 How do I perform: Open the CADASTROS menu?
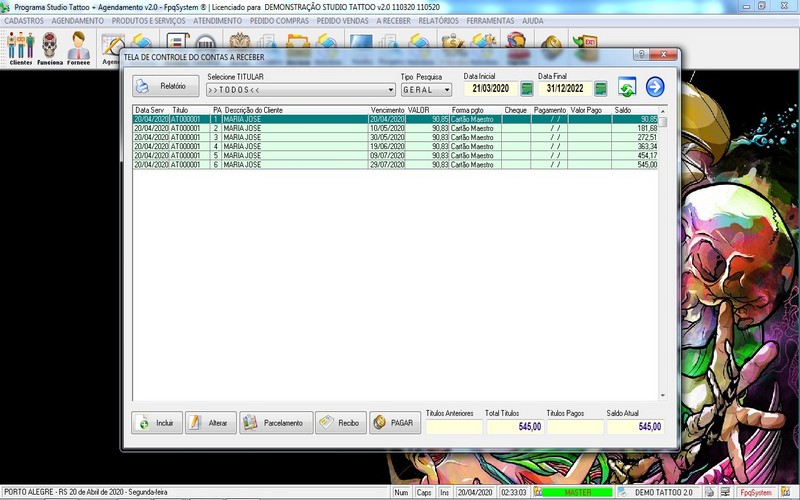coord(24,21)
